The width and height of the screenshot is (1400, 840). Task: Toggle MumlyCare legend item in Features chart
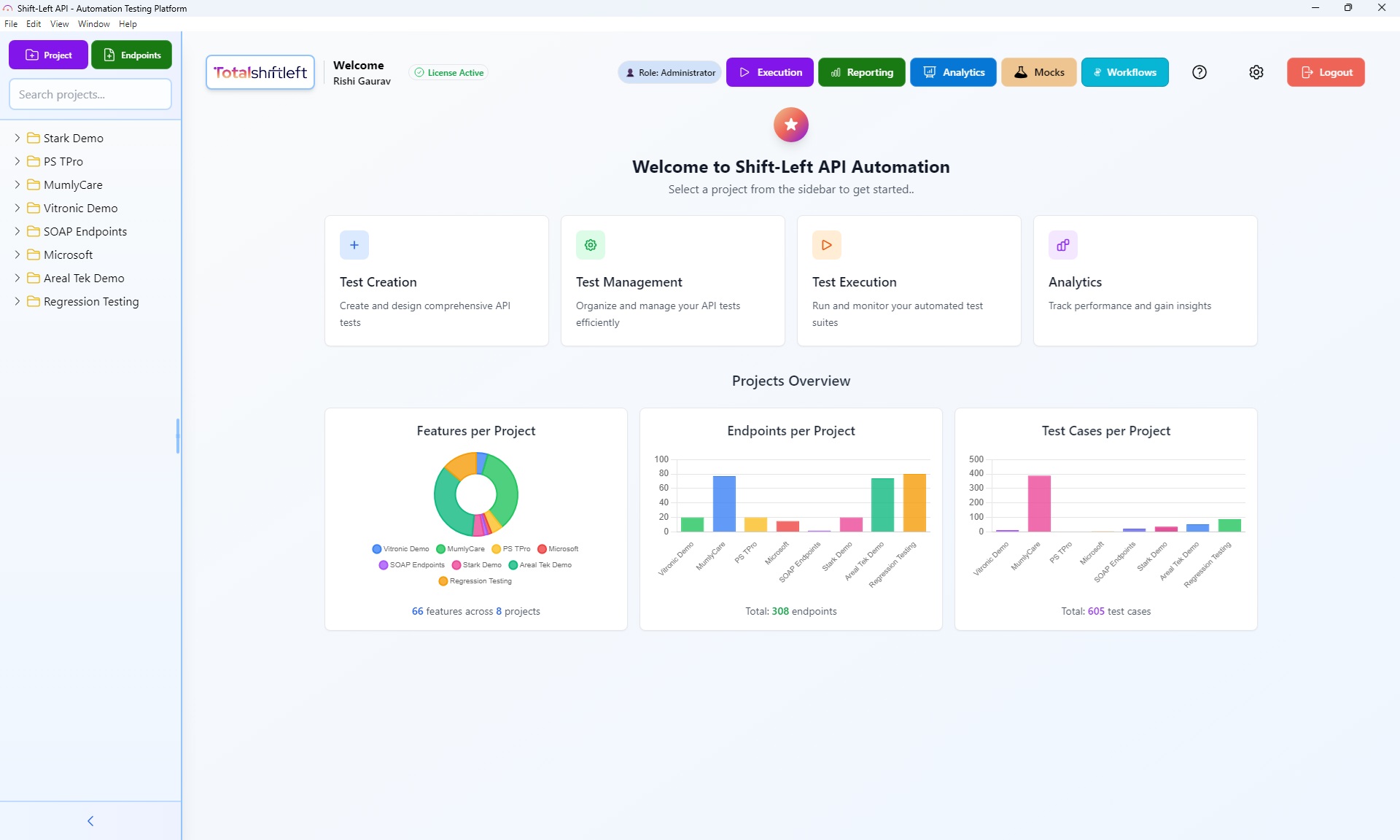pos(460,549)
